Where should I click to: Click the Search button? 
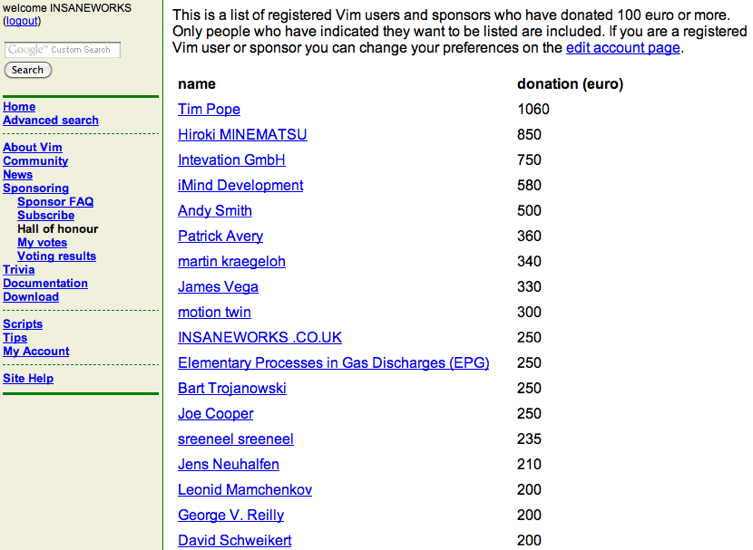click(x=28, y=70)
